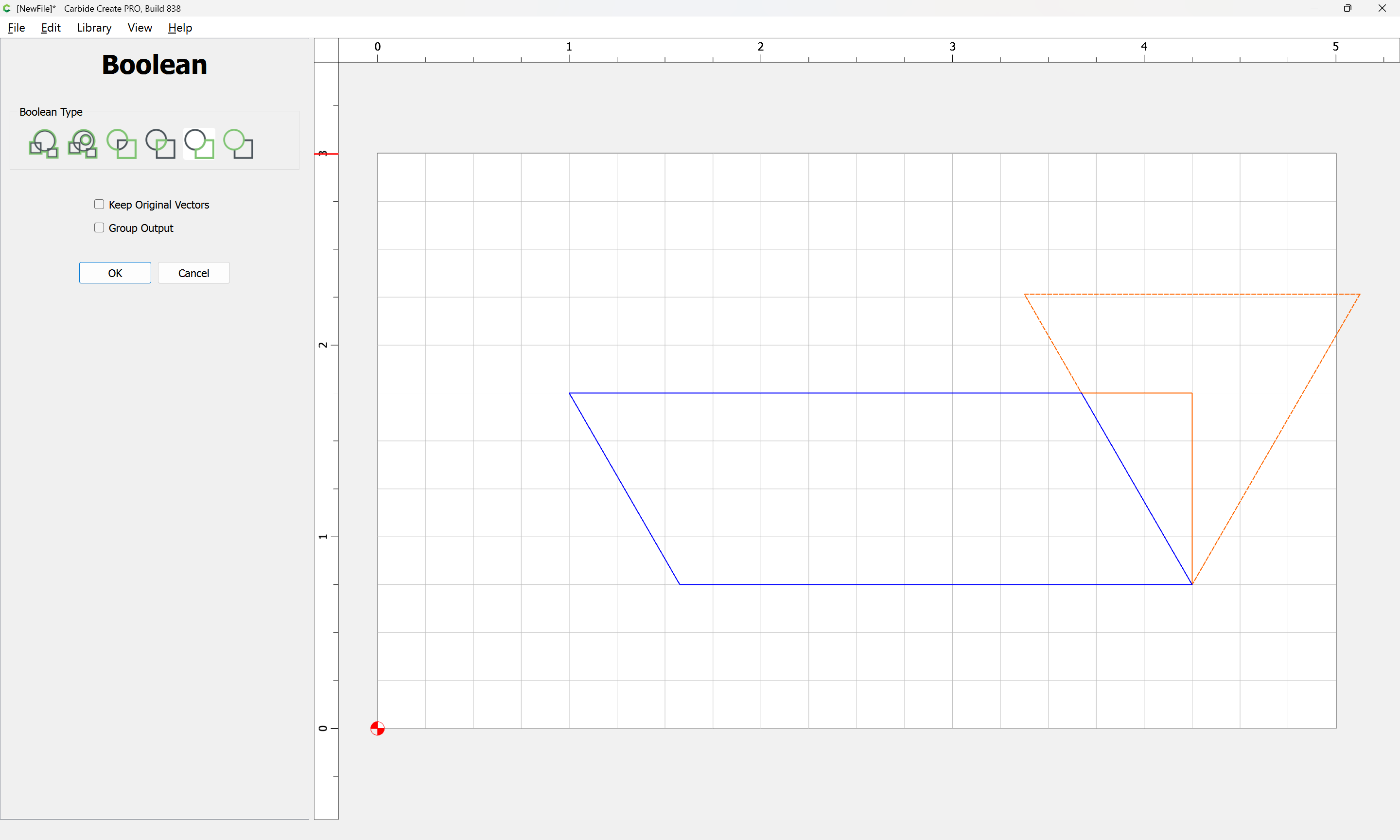Restore down the application window

(x=1347, y=8)
